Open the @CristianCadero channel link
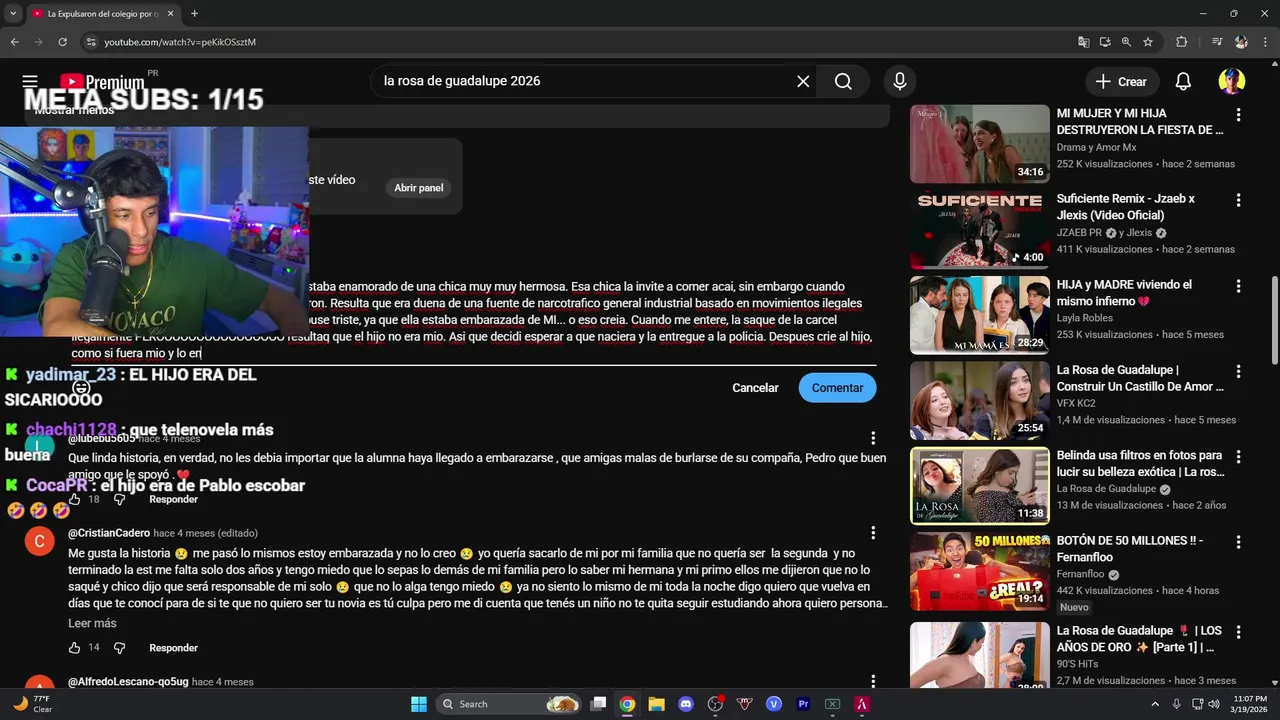Screen dimensions: 1280x720 (x=109, y=533)
